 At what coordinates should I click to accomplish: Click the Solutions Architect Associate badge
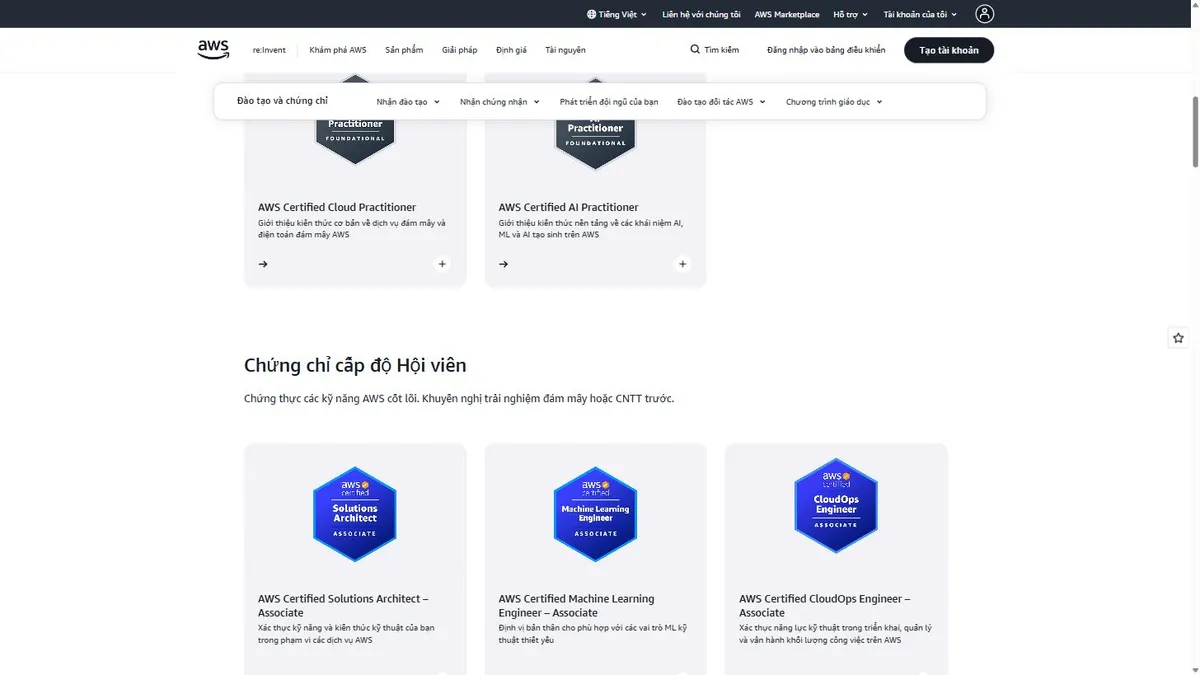click(355, 514)
